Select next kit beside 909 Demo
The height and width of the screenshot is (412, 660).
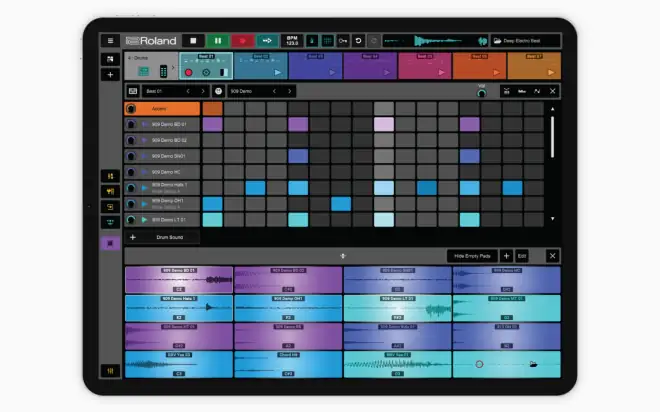(x=290, y=91)
